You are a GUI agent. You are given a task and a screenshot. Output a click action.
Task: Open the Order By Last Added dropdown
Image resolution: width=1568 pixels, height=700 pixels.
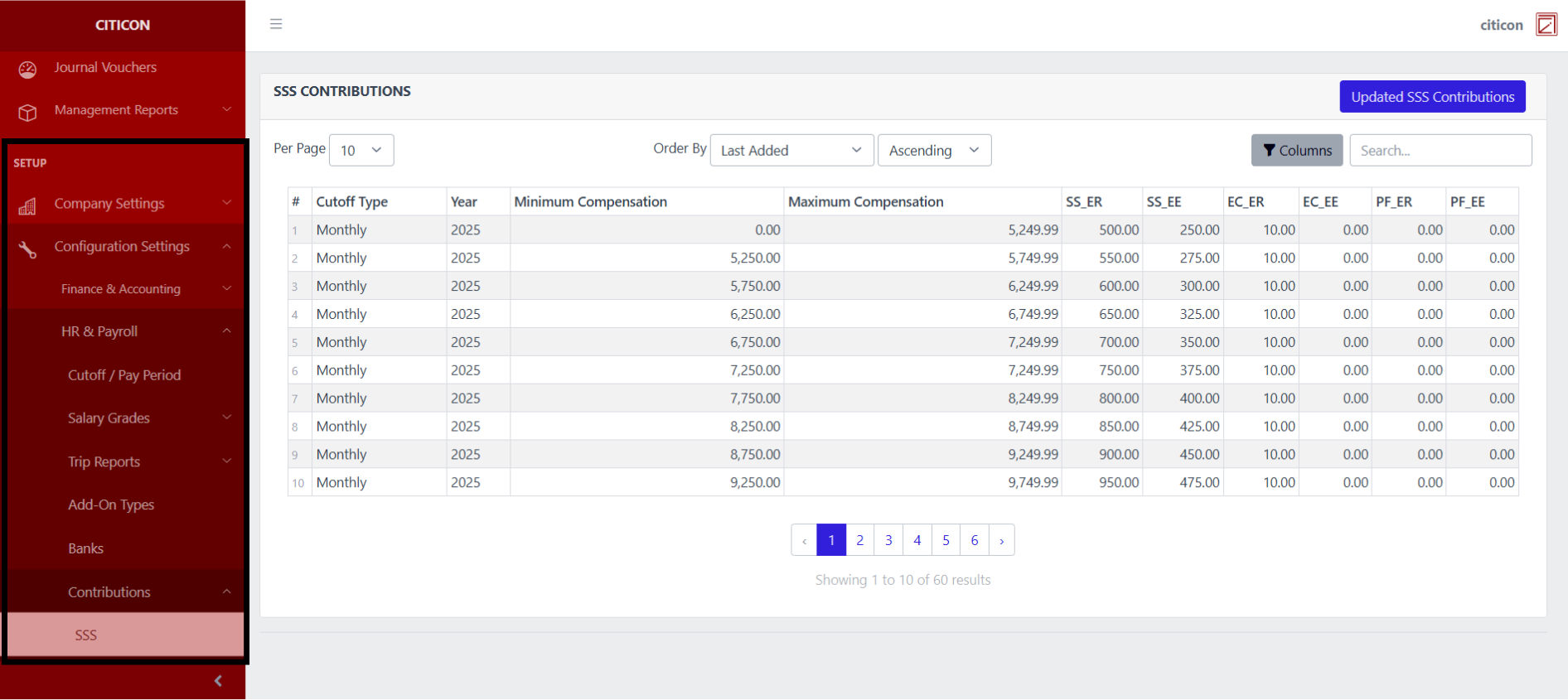pyautogui.click(x=791, y=151)
